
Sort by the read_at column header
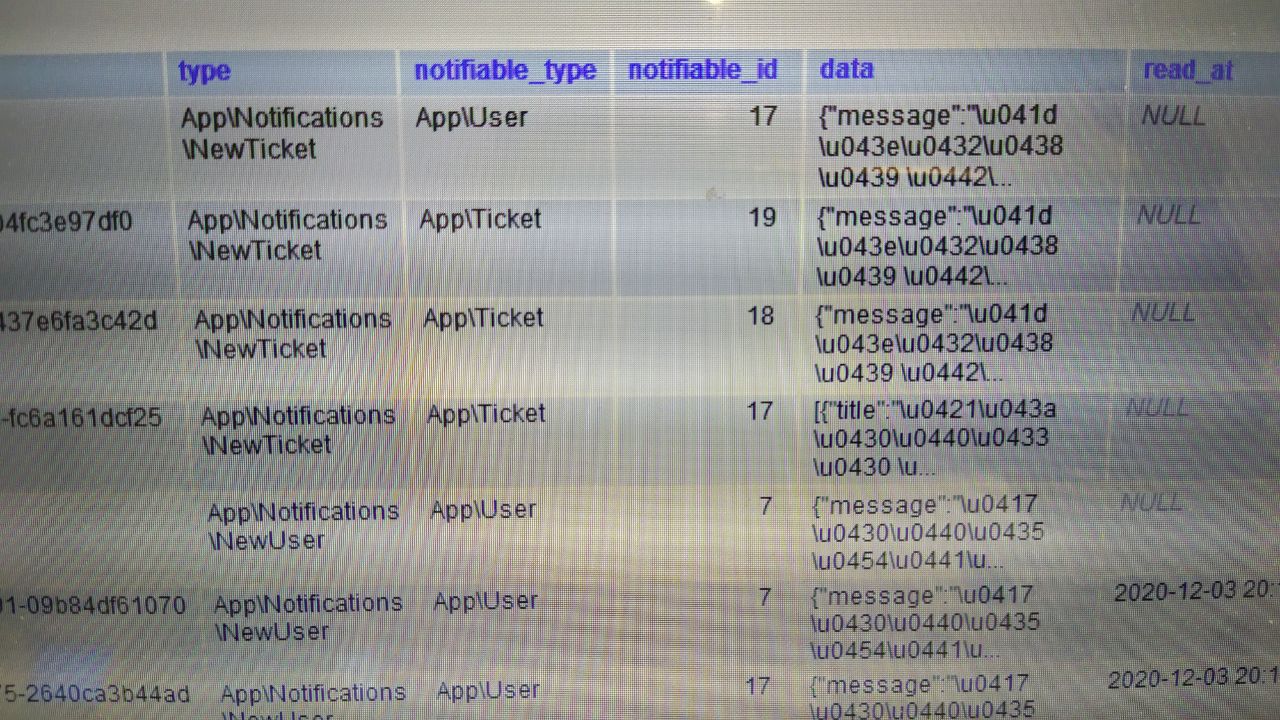click(1188, 70)
